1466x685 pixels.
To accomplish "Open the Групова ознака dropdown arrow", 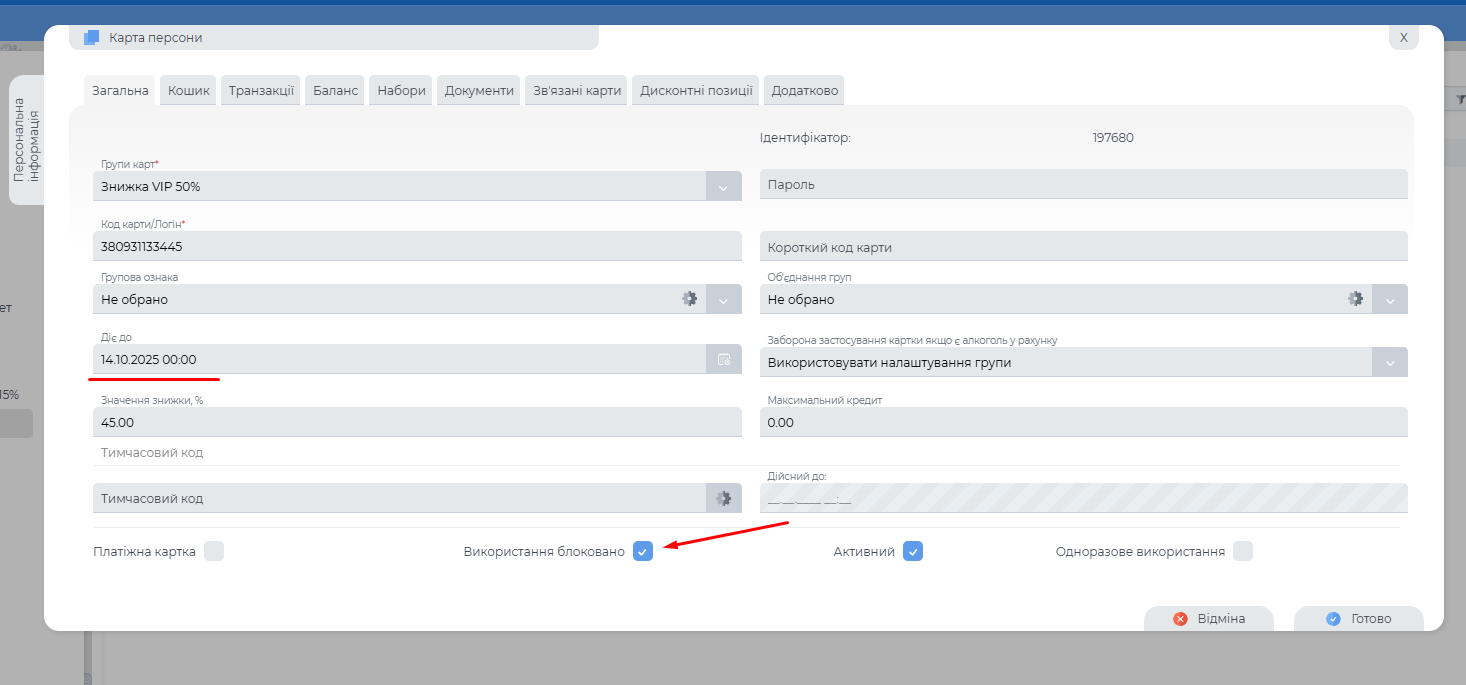I will [x=724, y=299].
